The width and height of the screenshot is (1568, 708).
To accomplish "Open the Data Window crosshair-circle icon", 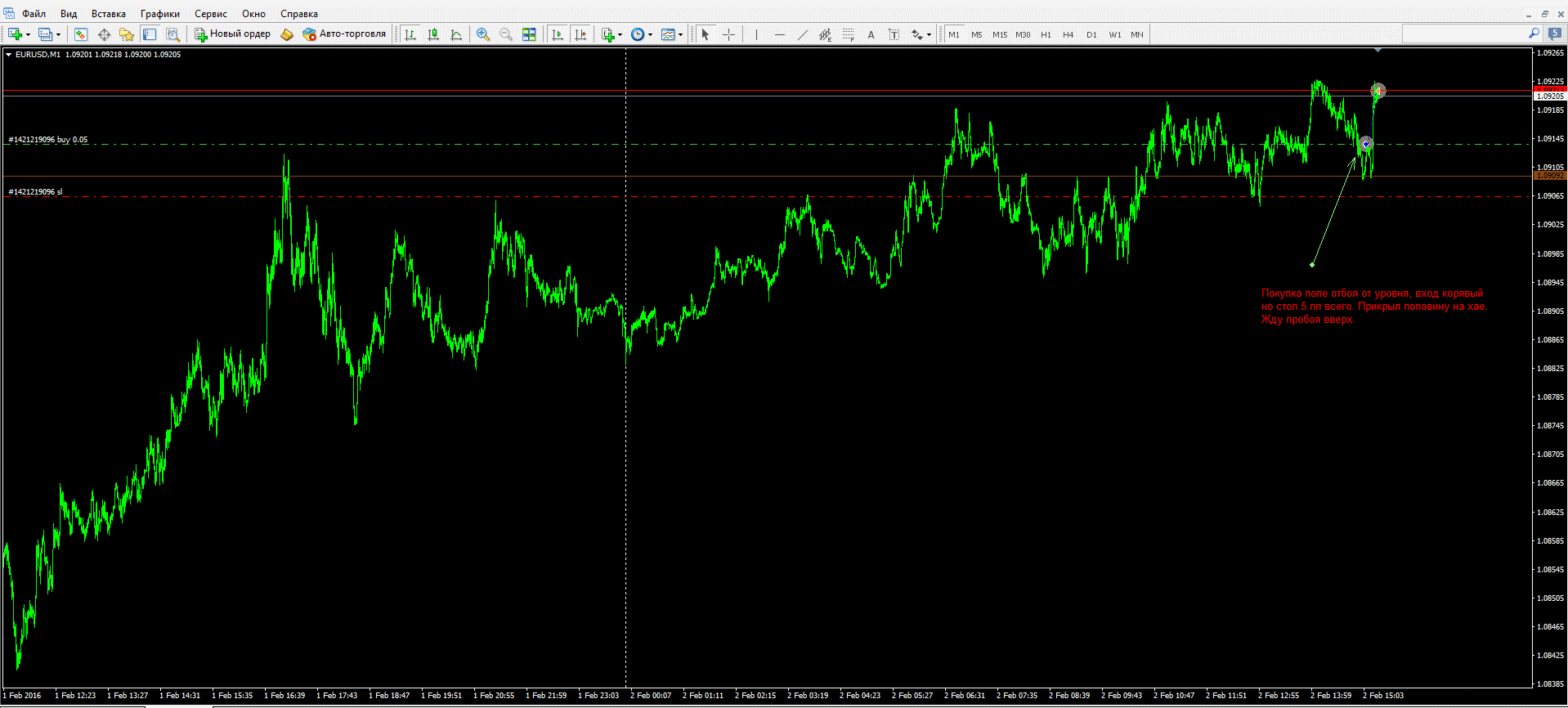I will tap(104, 34).
